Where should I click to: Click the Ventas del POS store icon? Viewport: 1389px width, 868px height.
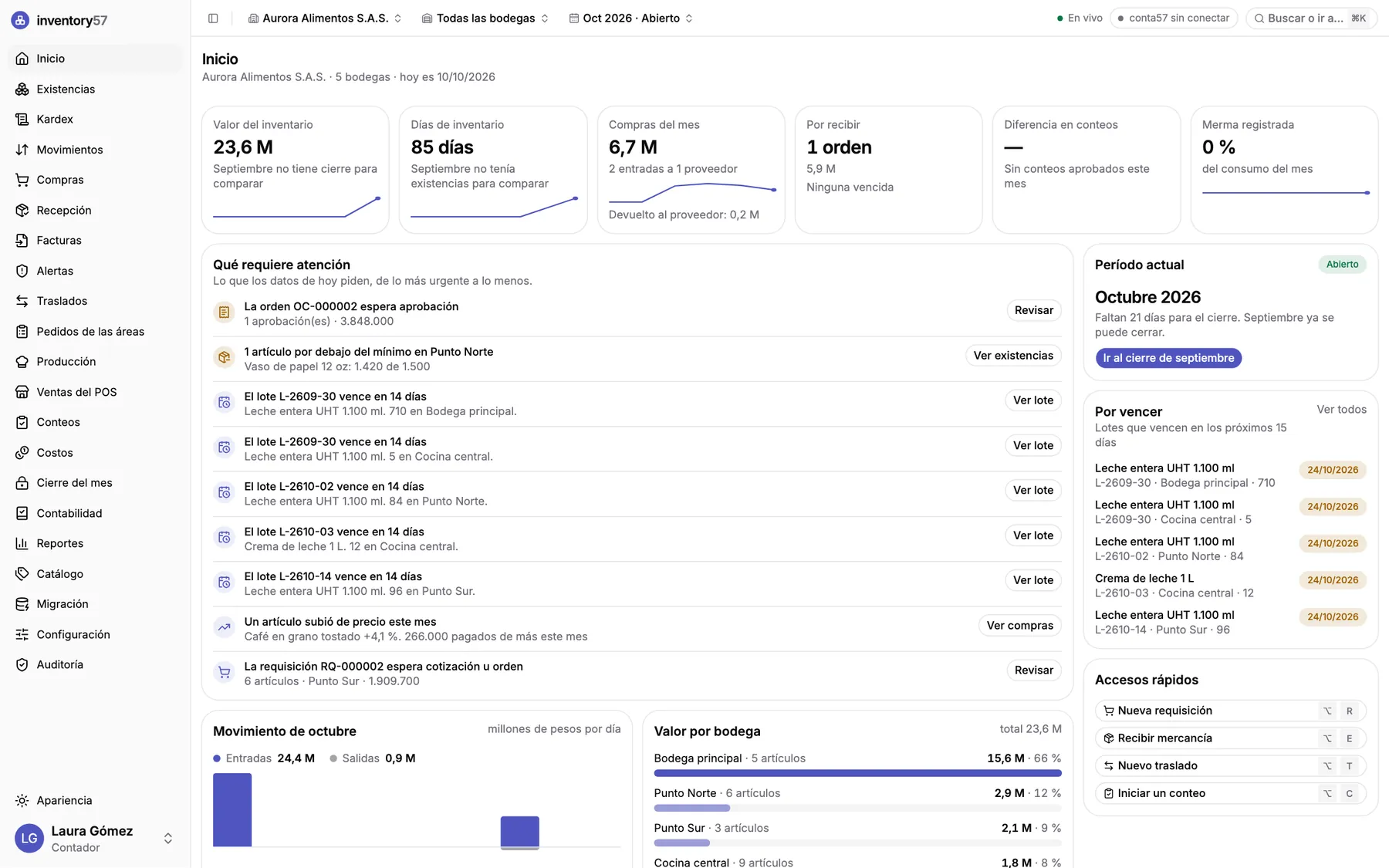click(22, 392)
